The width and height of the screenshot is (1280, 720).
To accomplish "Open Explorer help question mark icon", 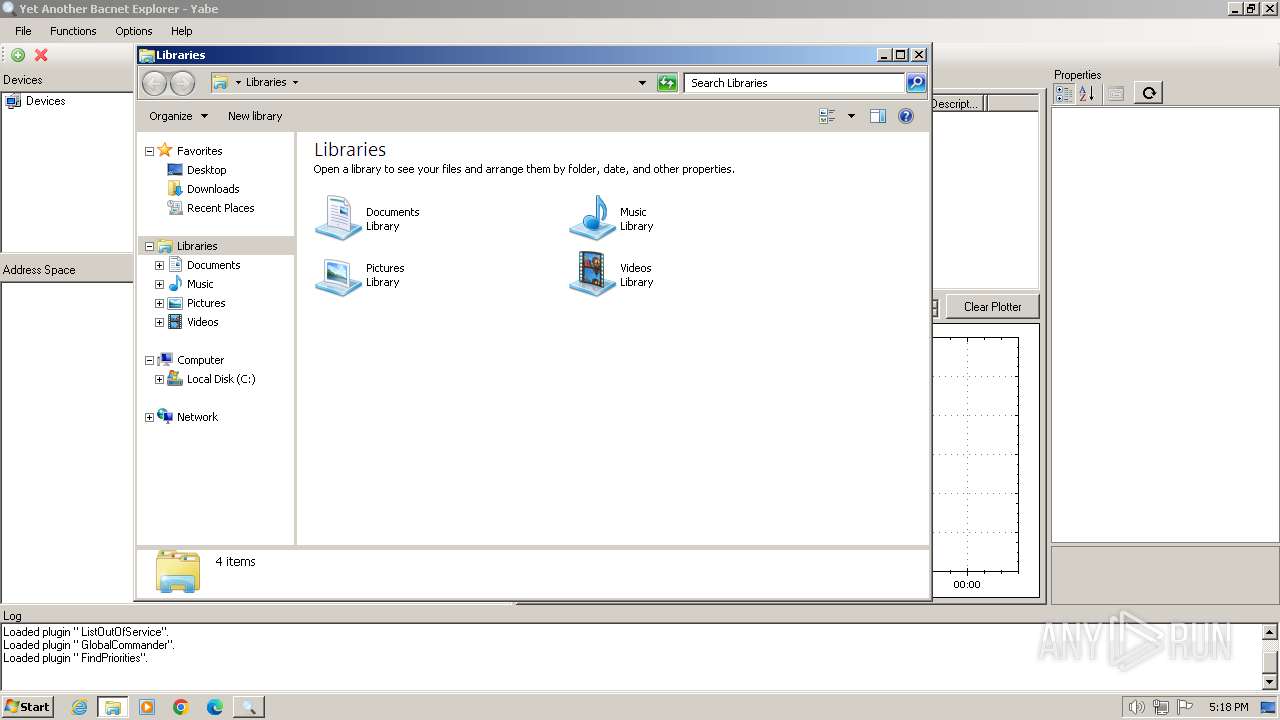I will click(x=906, y=116).
